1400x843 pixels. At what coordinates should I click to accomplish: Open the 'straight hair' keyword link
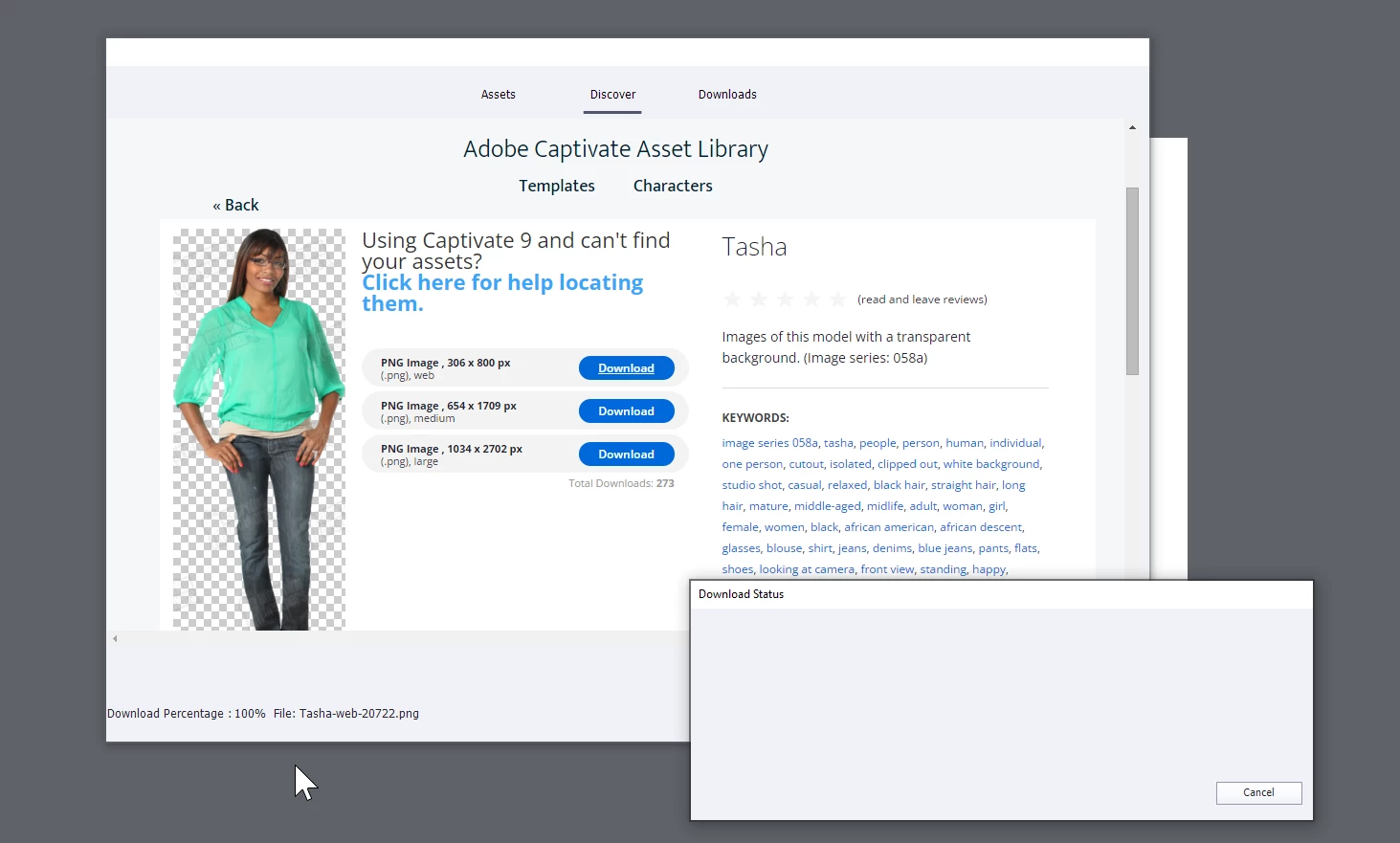[x=964, y=485]
